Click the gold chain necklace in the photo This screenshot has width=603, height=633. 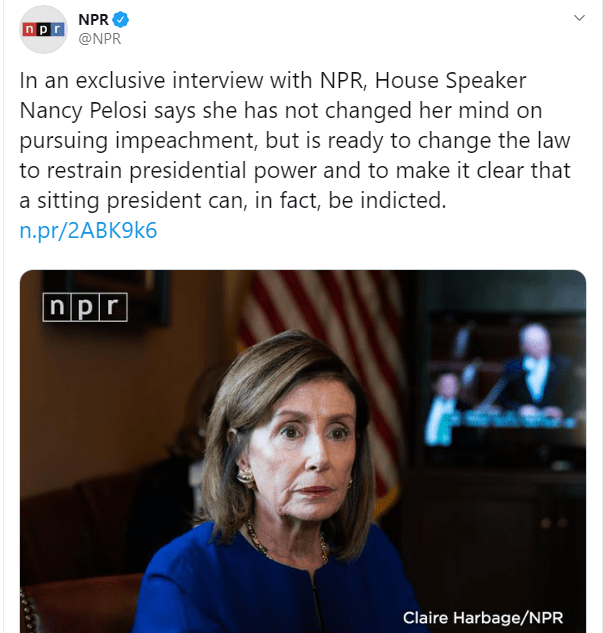tap(287, 543)
